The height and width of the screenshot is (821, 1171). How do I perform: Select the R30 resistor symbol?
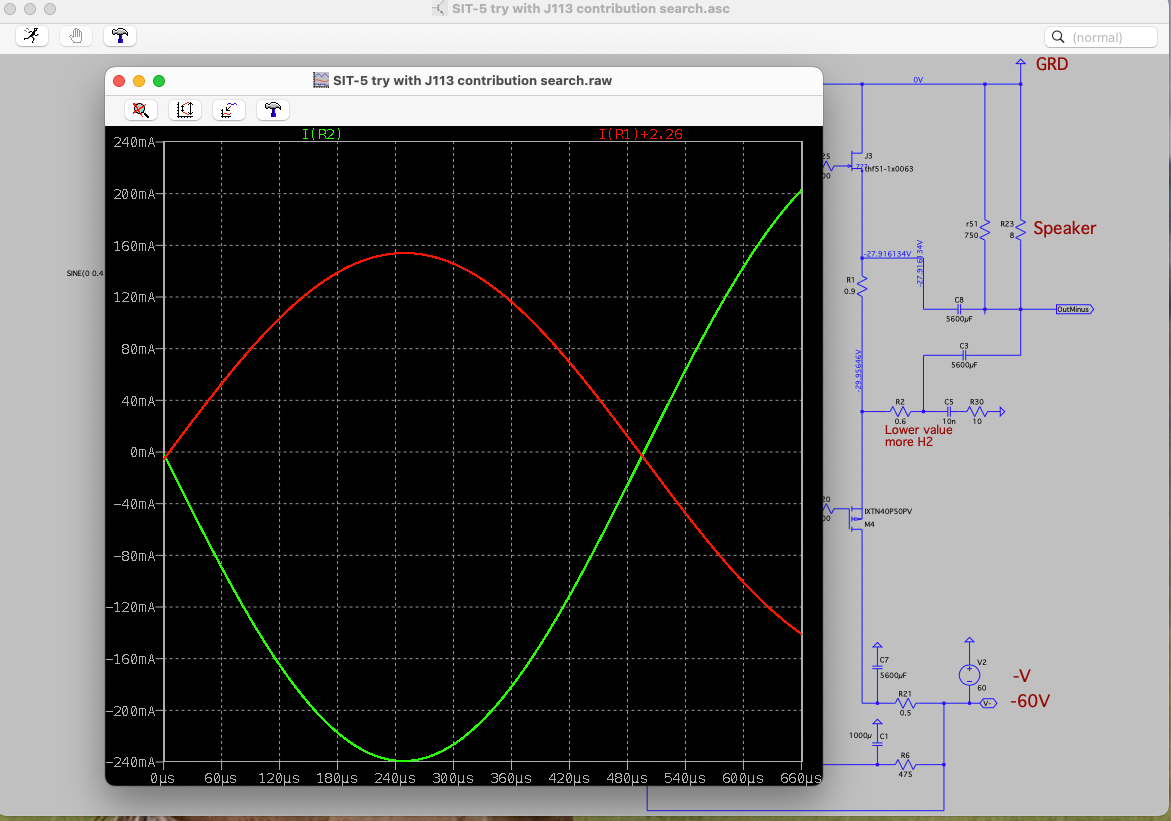point(977,411)
